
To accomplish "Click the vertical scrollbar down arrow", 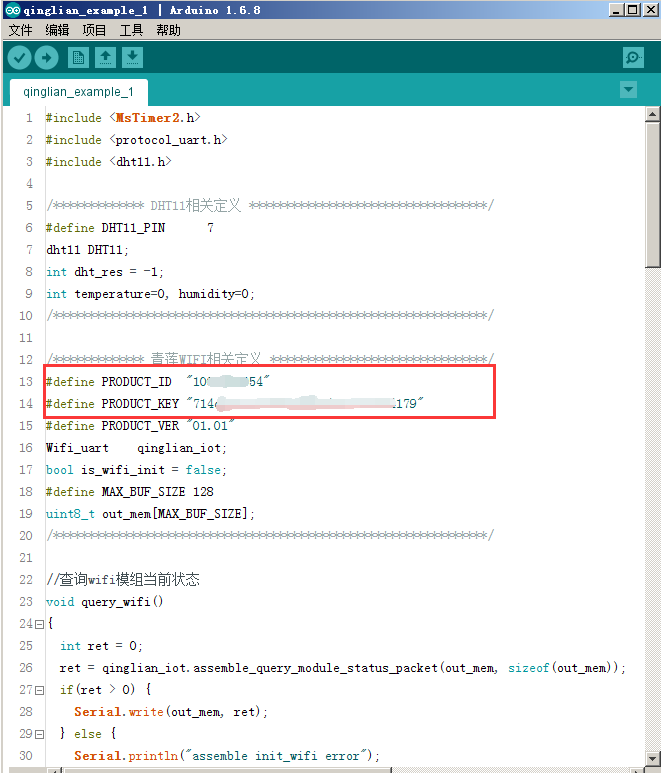I will [x=652, y=758].
